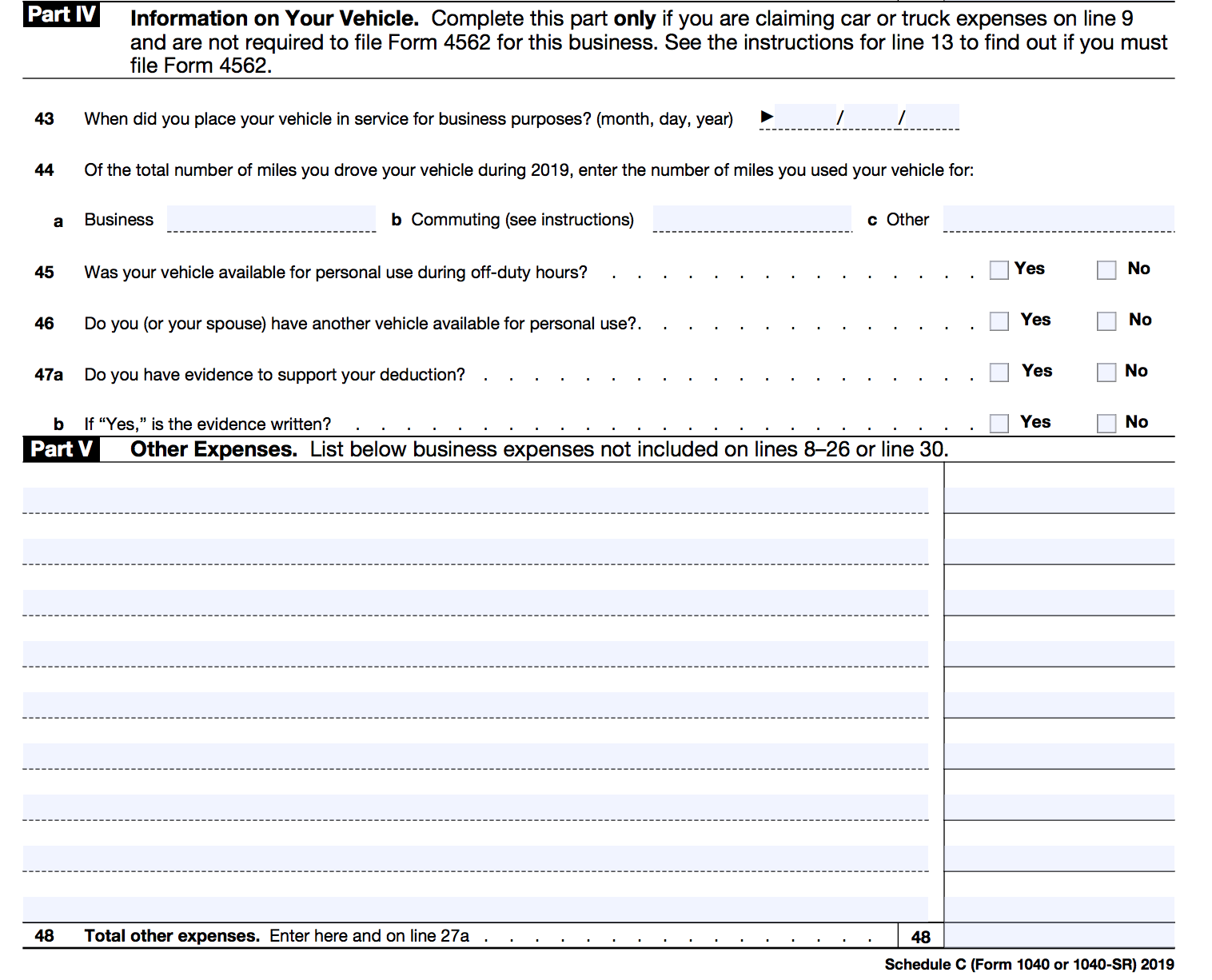The width and height of the screenshot is (1212, 980).
Task: Click the month field on line 43
Action: point(805,118)
